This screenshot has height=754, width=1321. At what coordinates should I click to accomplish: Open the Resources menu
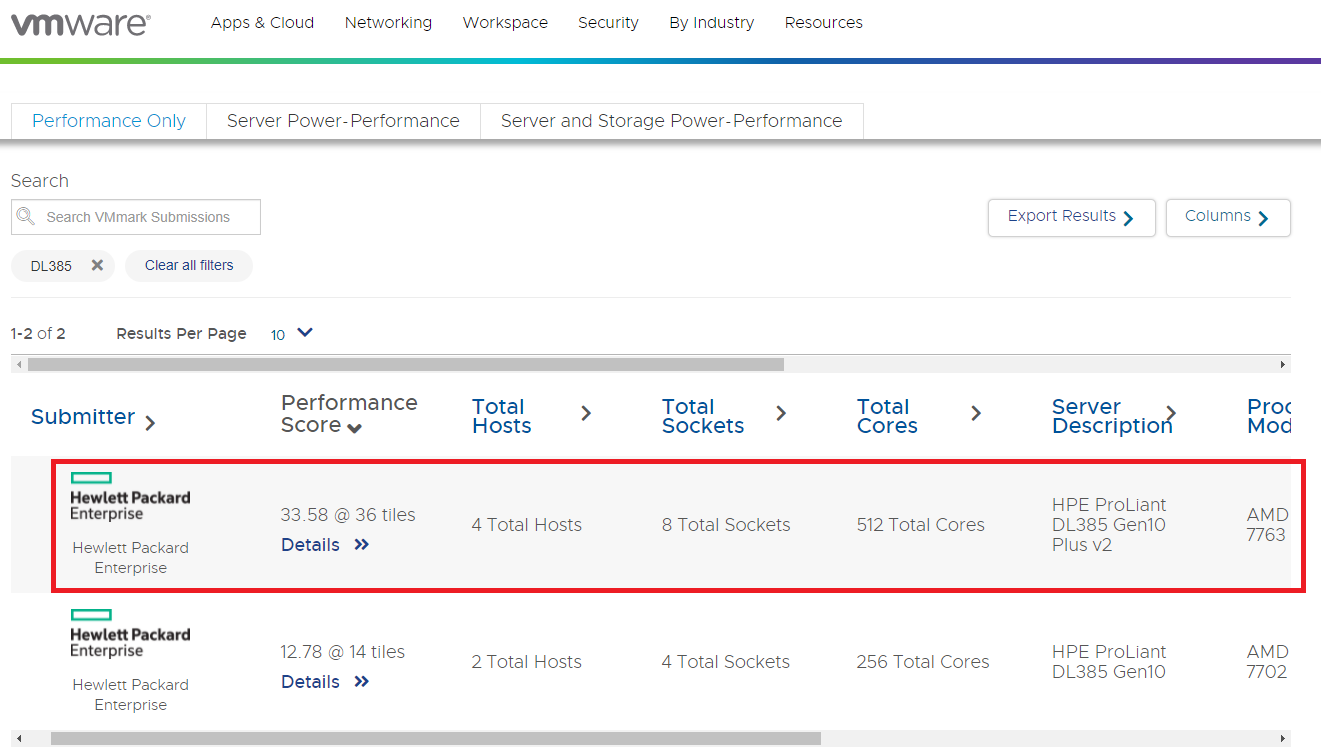824,23
